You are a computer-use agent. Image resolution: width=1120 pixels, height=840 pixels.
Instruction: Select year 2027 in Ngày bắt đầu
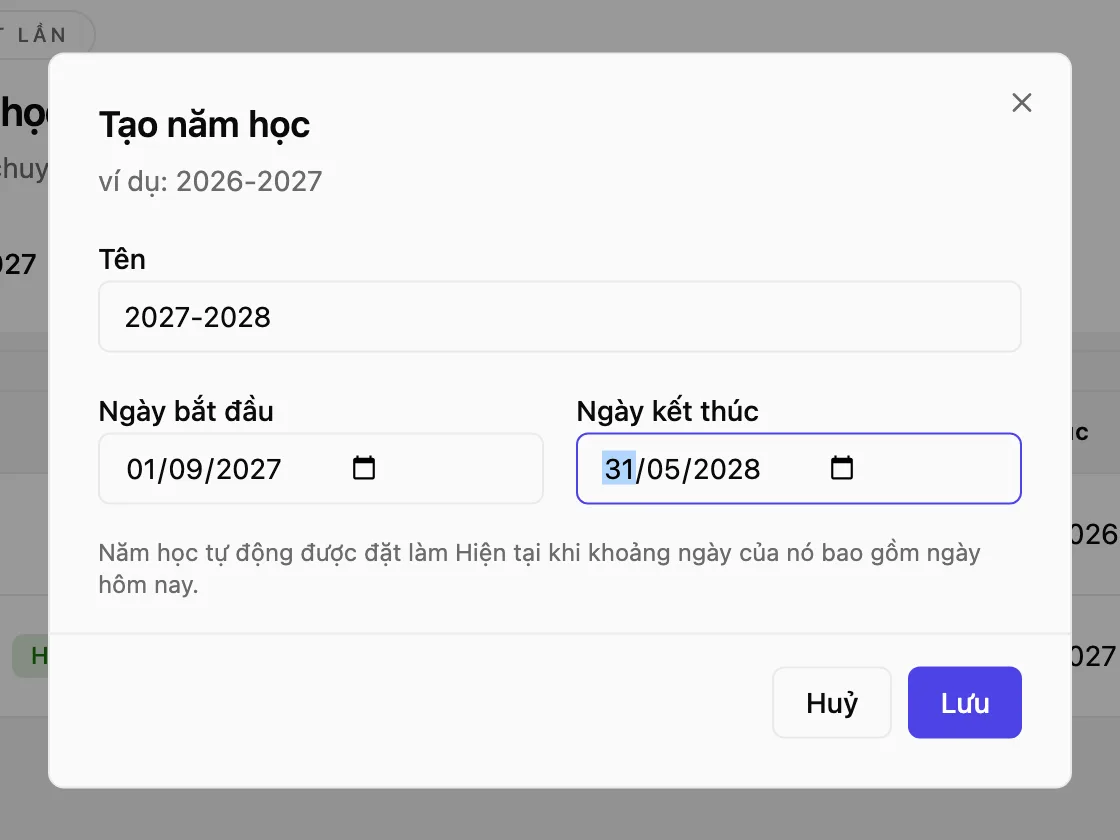coord(249,469)
